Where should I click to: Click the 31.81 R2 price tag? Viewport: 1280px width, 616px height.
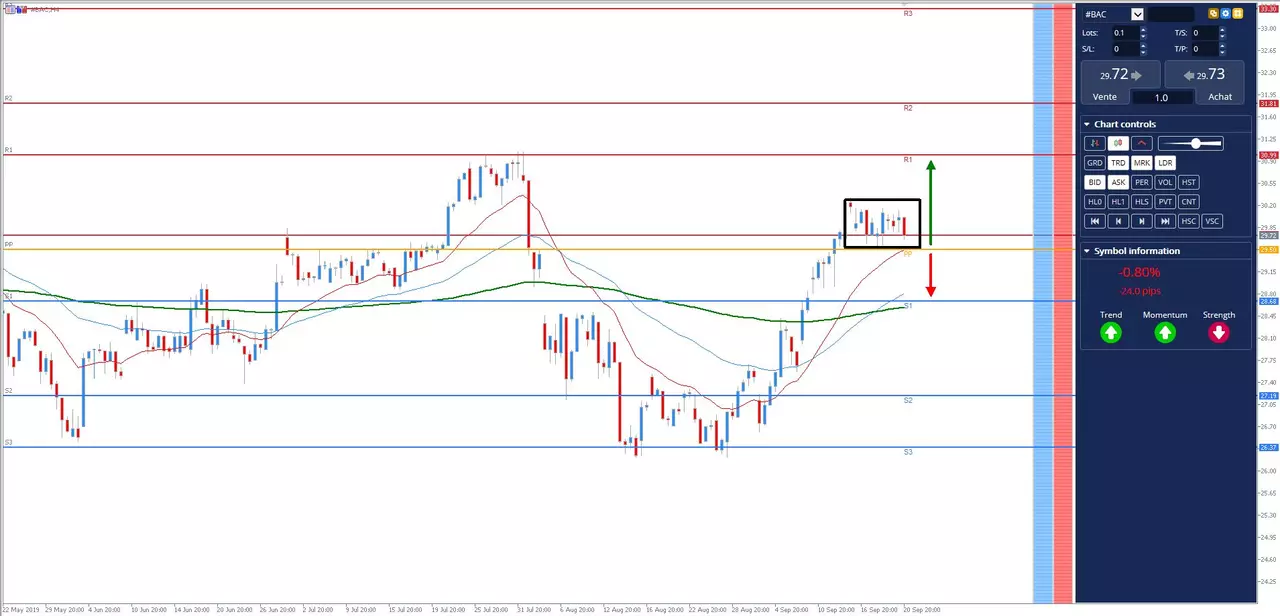tap(1269, 104)
